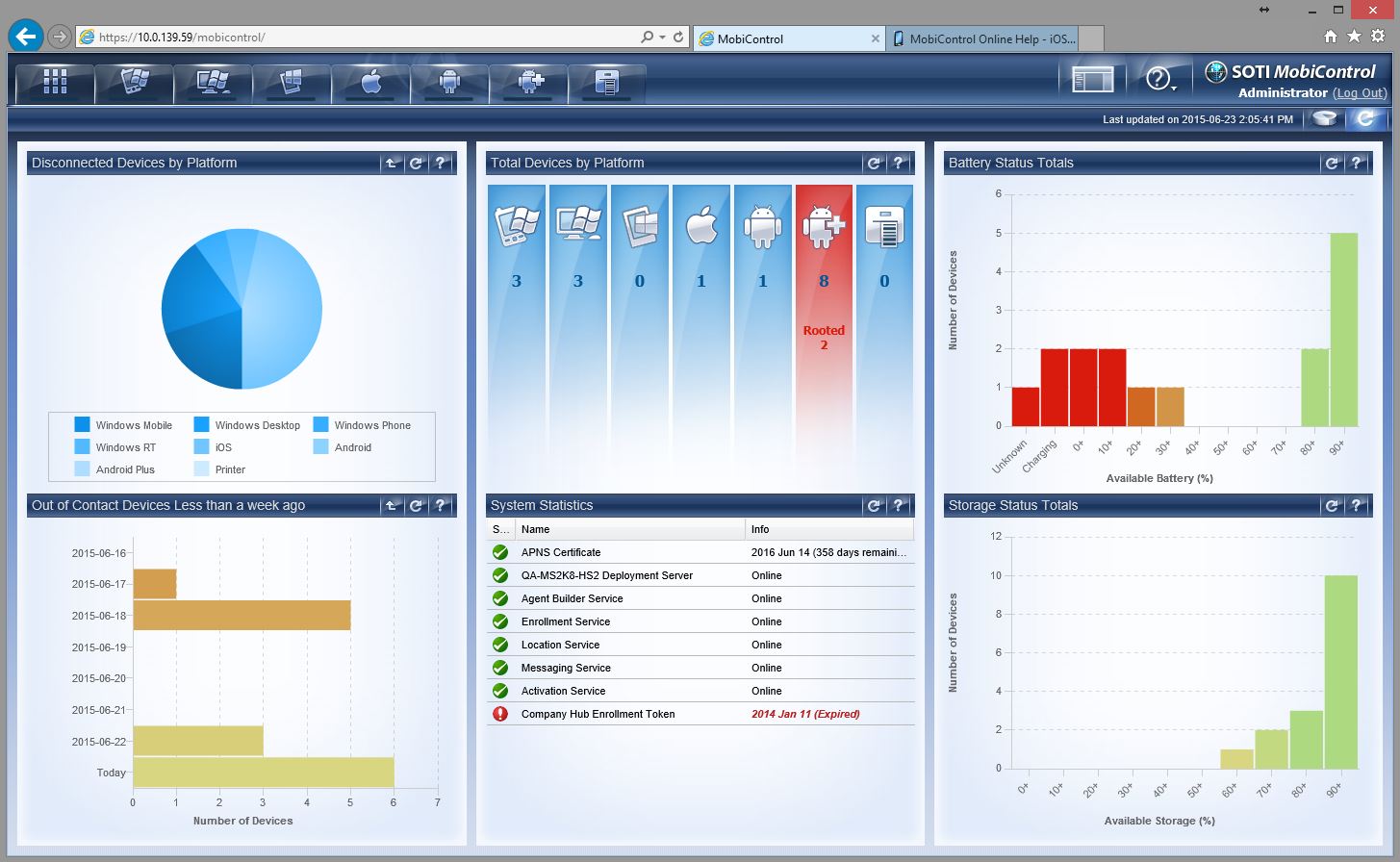Click the red Company Hub Enrollment Token alert icon
Image resolution: width=1400 pixels, height=862 pixels.
pyautogui.click(x=500, y=714)
